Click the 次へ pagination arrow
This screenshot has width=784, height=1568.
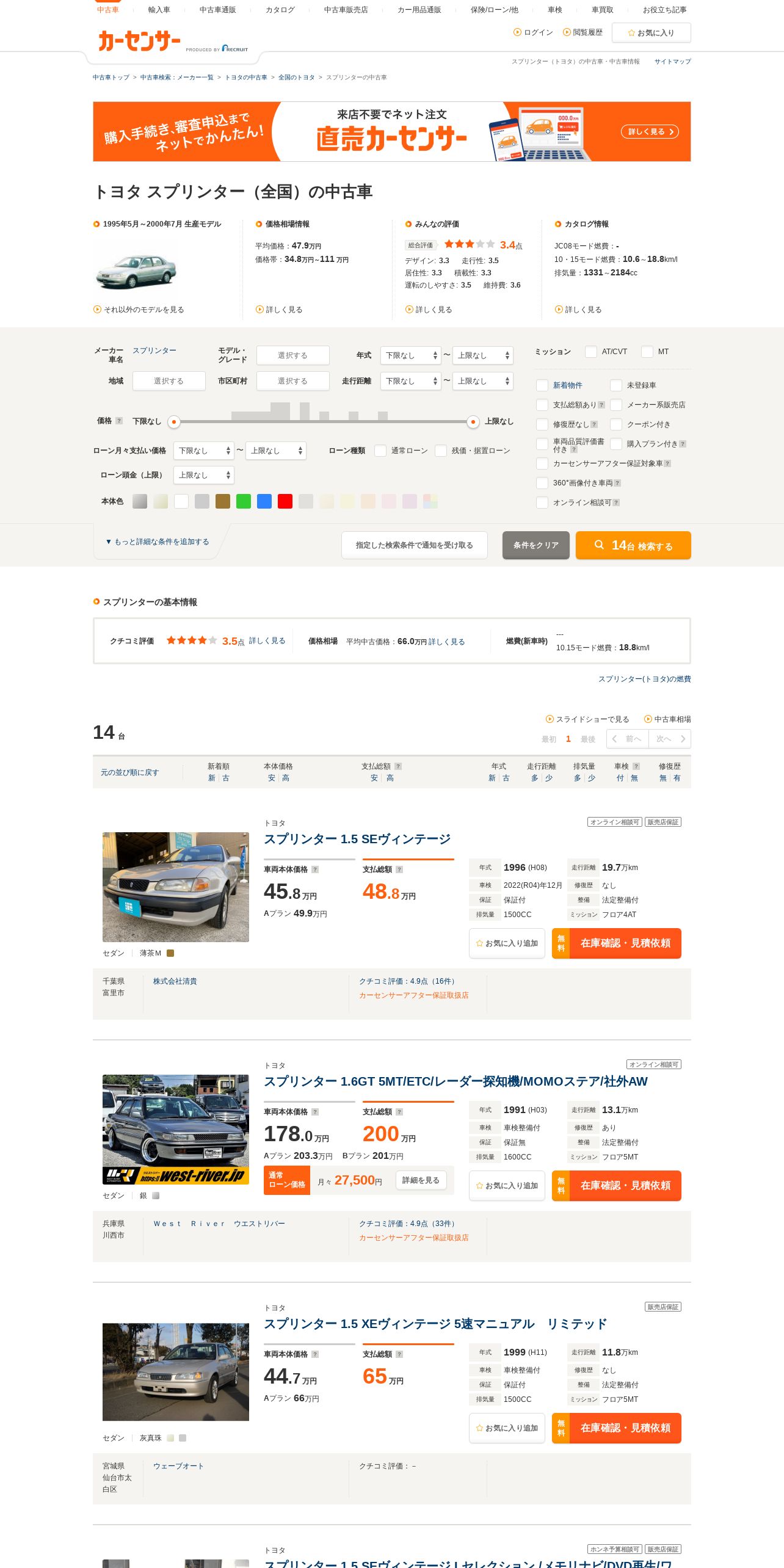coord(670,739)
